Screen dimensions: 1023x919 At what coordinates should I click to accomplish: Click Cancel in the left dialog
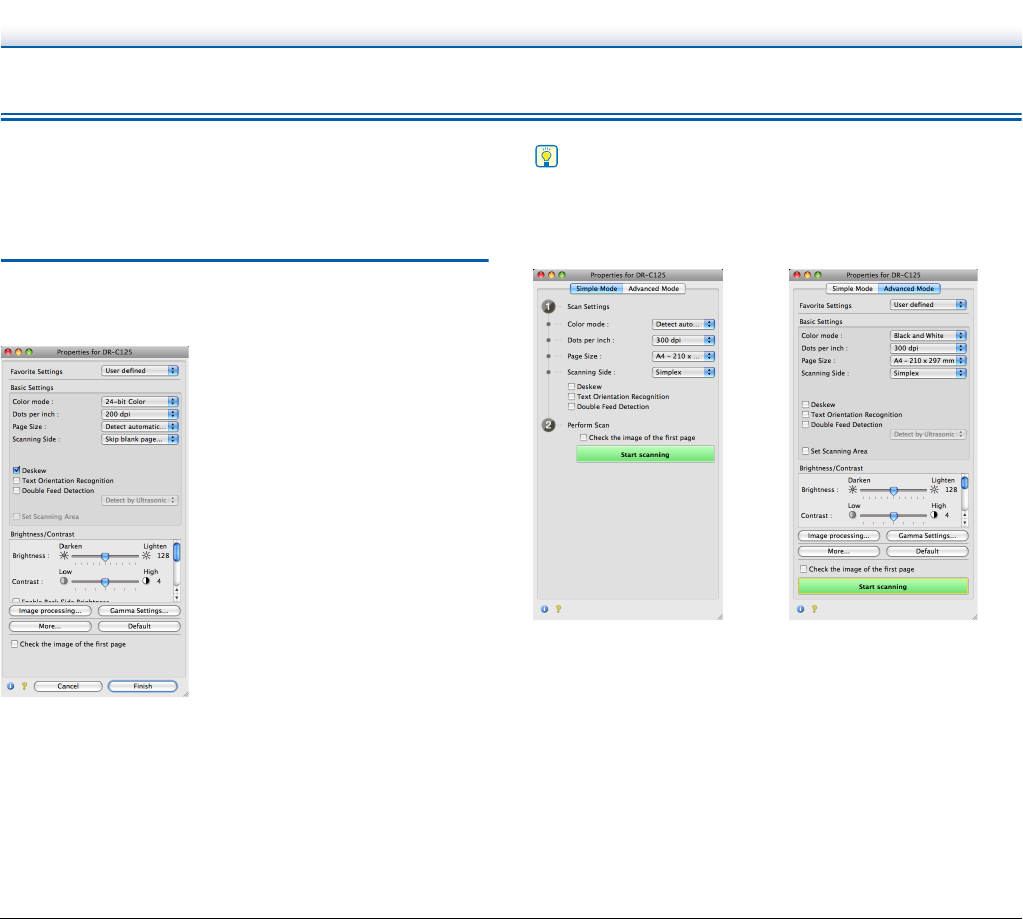[x=69, y=686]
